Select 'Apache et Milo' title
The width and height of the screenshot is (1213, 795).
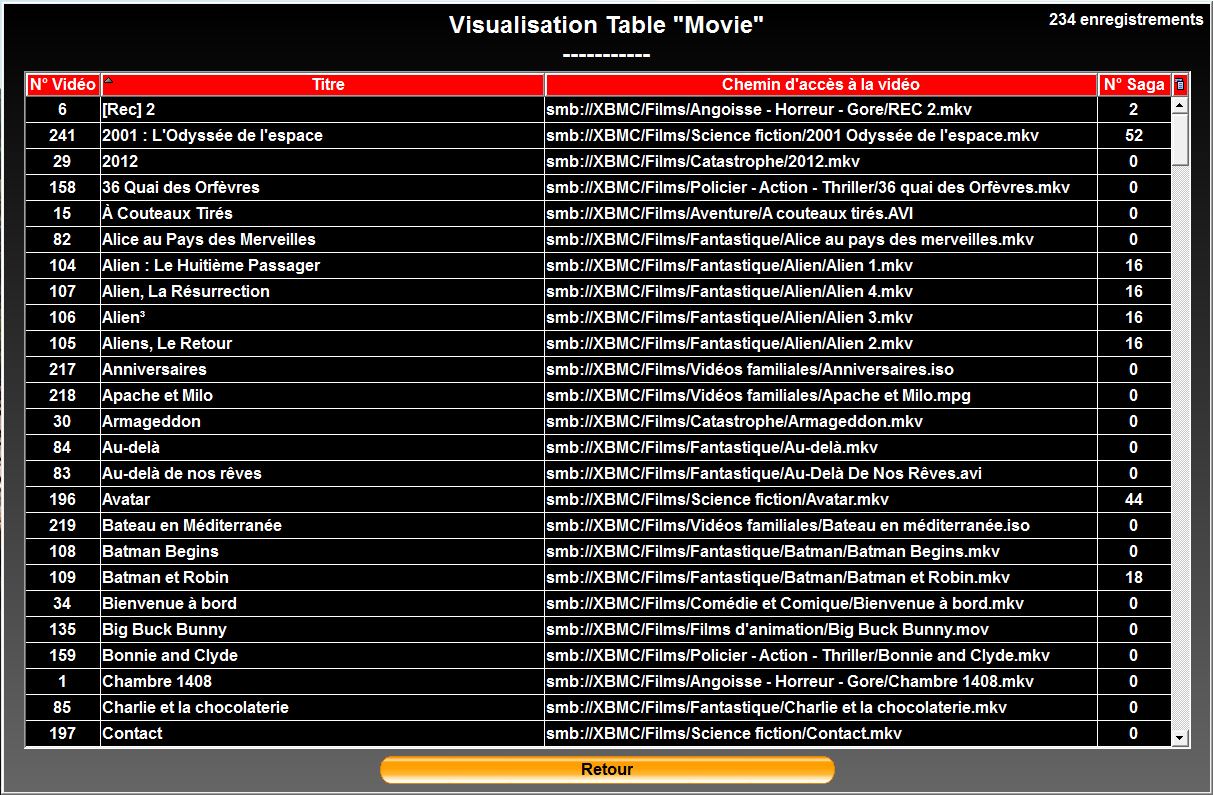tap(157, 395)
